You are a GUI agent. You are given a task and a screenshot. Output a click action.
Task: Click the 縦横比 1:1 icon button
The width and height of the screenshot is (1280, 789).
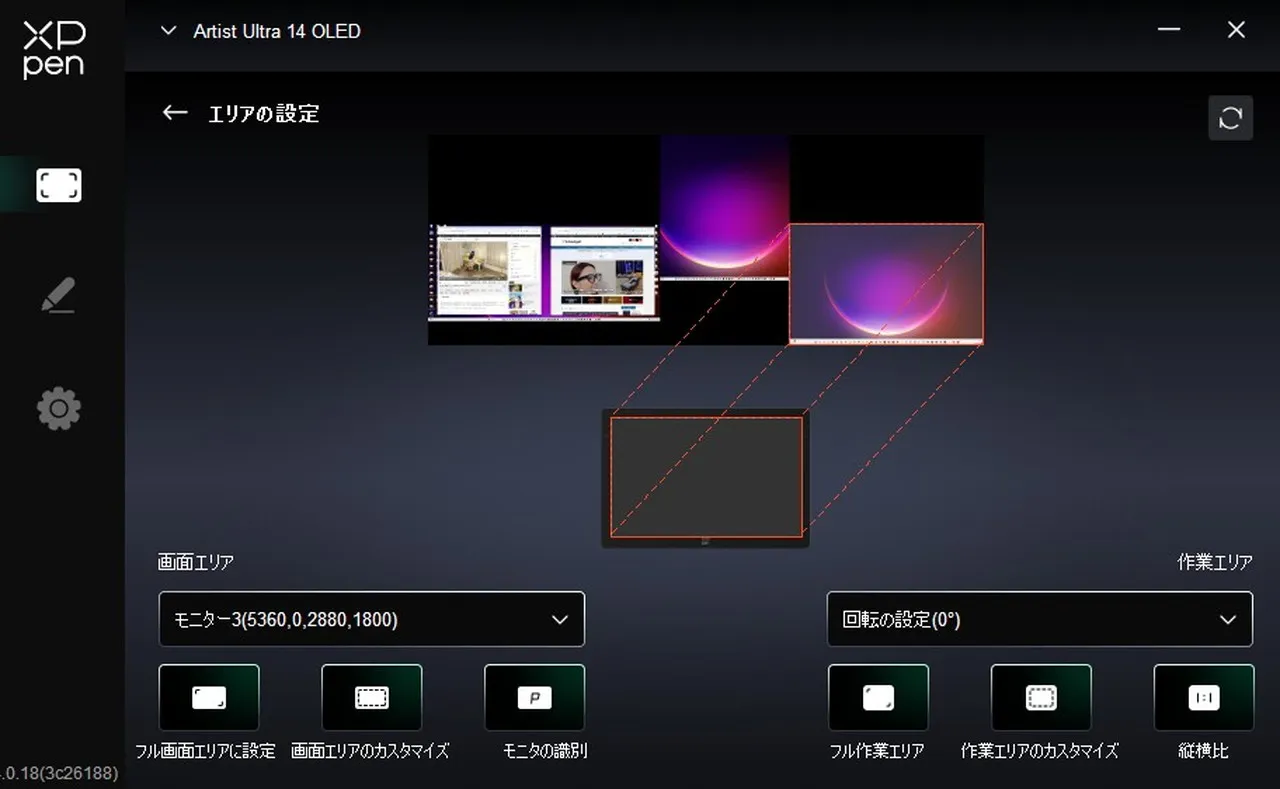coord(1204,698)
